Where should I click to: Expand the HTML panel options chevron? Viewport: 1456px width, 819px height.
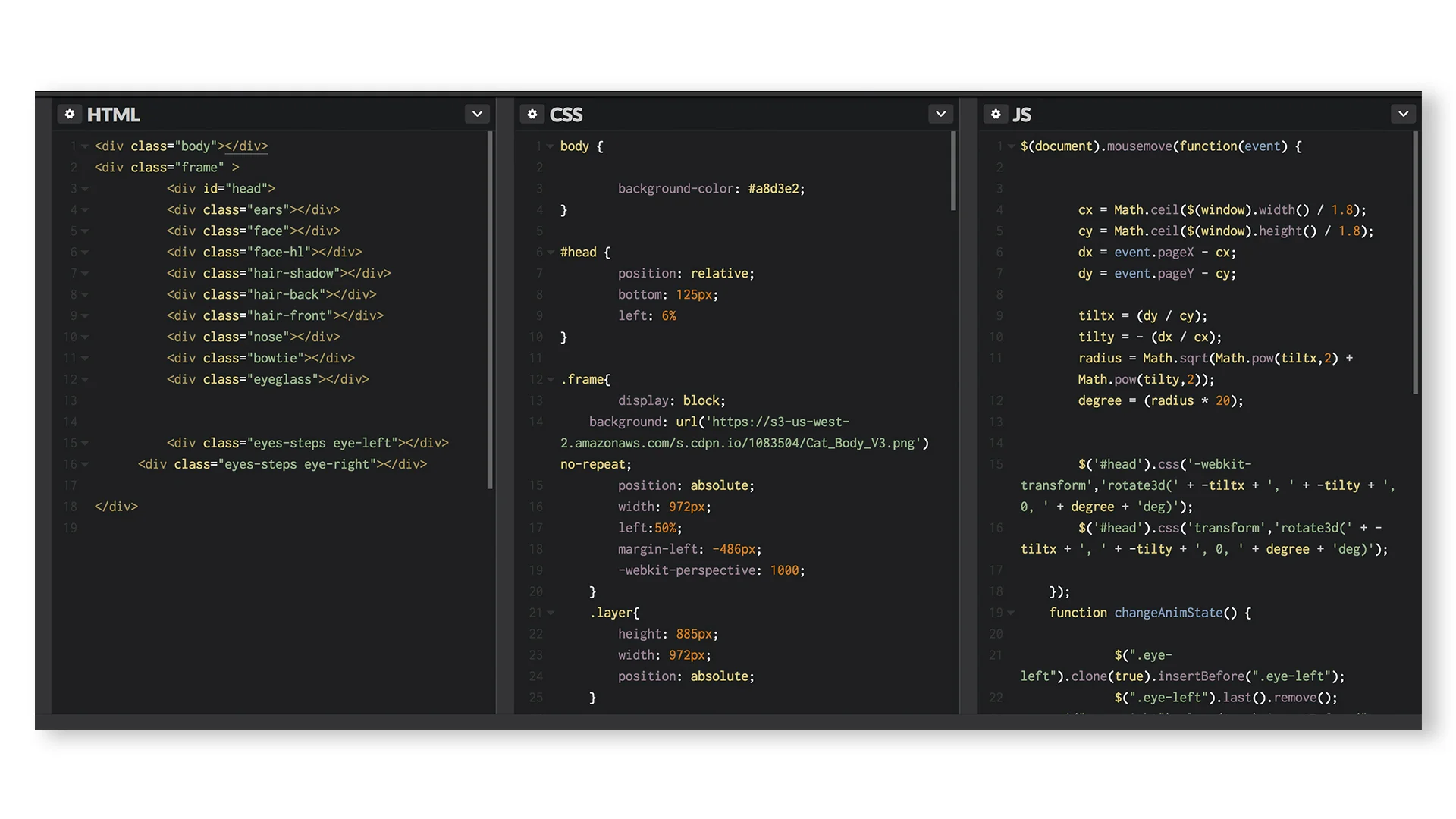[477, 114]
